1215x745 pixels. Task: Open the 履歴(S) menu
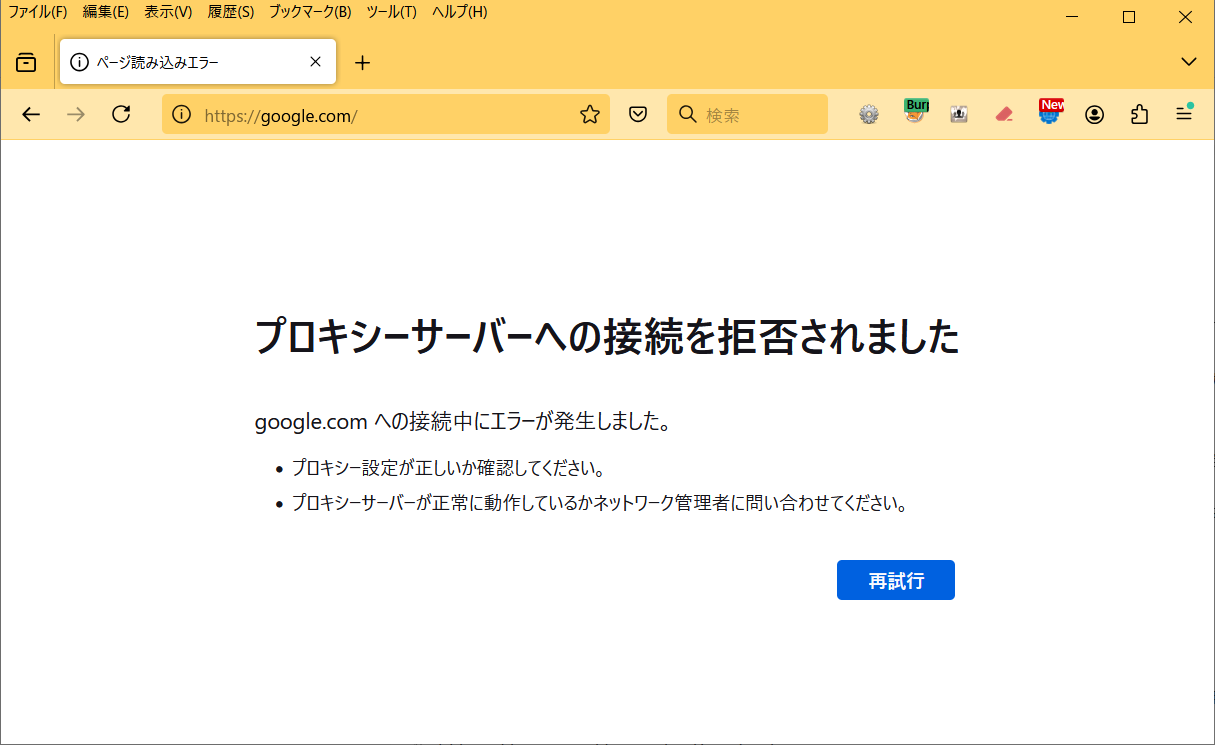coord(231,12)
